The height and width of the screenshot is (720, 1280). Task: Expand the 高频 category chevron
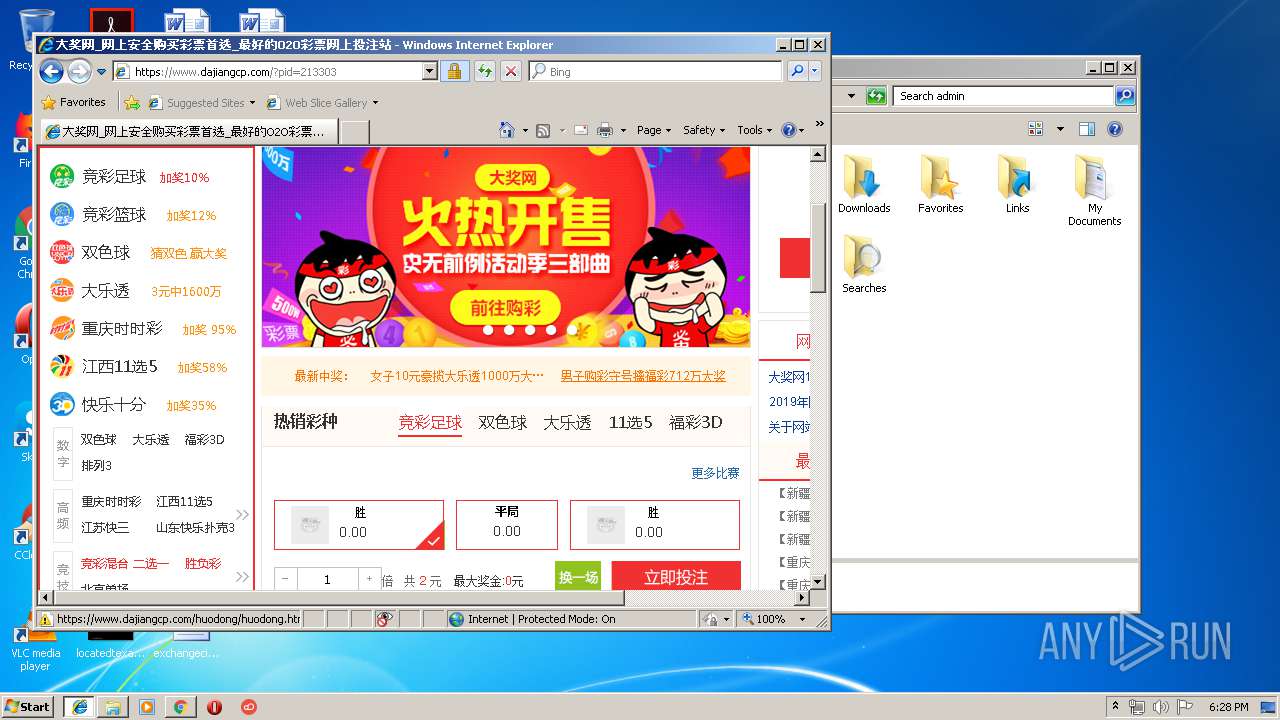242,515
